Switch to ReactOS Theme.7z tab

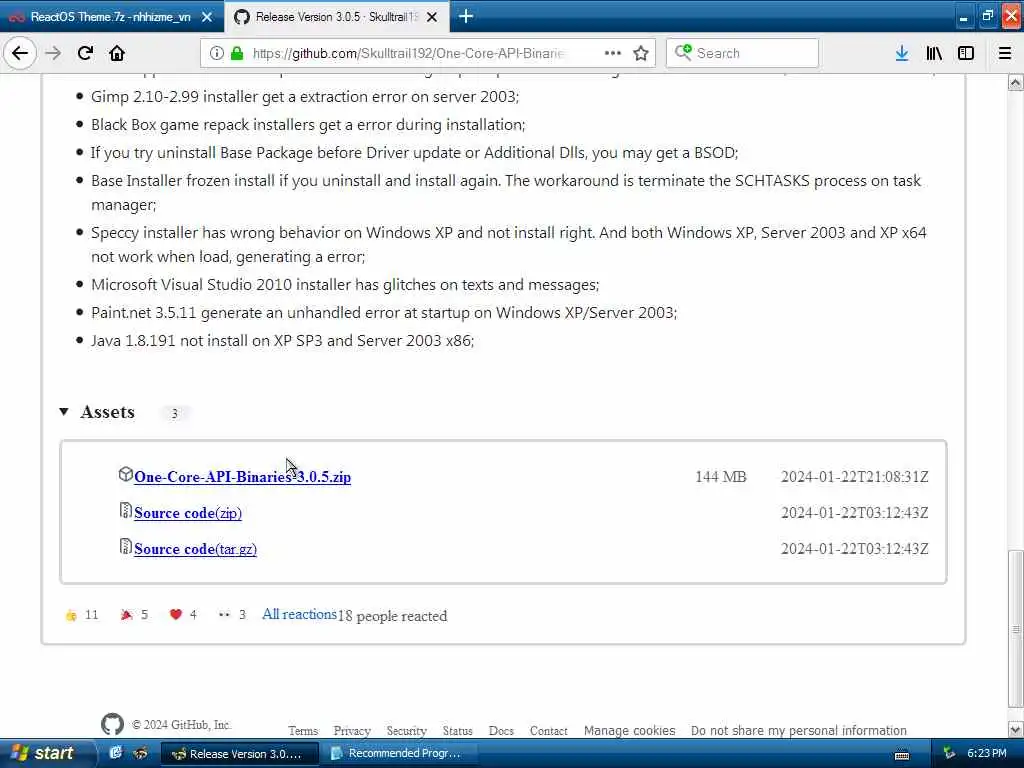(x=110, y=17)
